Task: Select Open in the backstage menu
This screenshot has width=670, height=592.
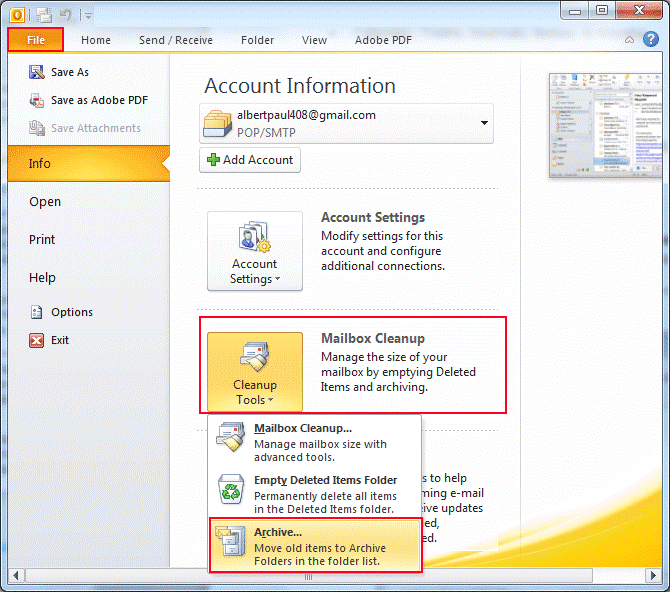Action: coord(45,202)
